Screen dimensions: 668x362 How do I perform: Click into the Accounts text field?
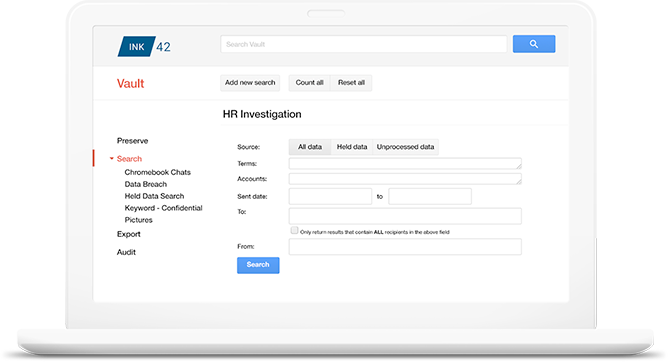[405, 179]
